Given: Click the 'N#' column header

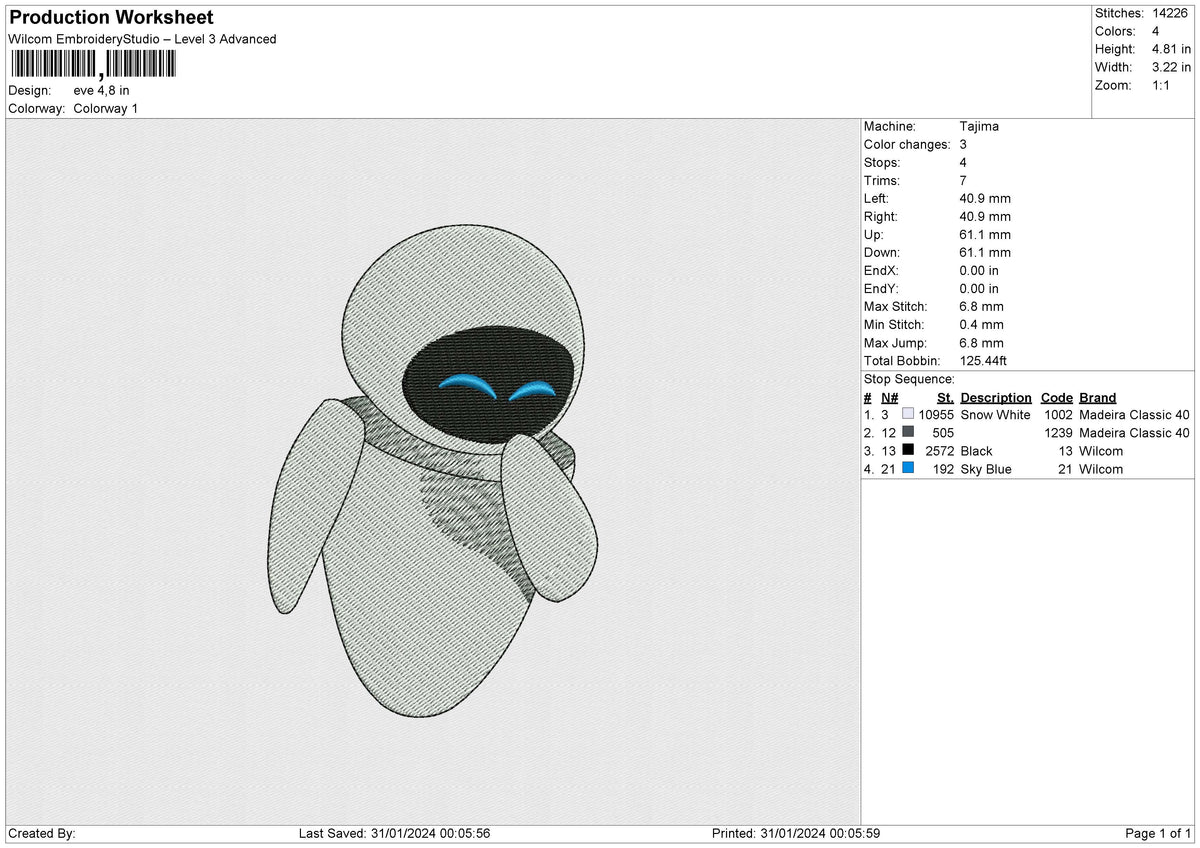Looking at the screenshot, I should tap(890, 397).
